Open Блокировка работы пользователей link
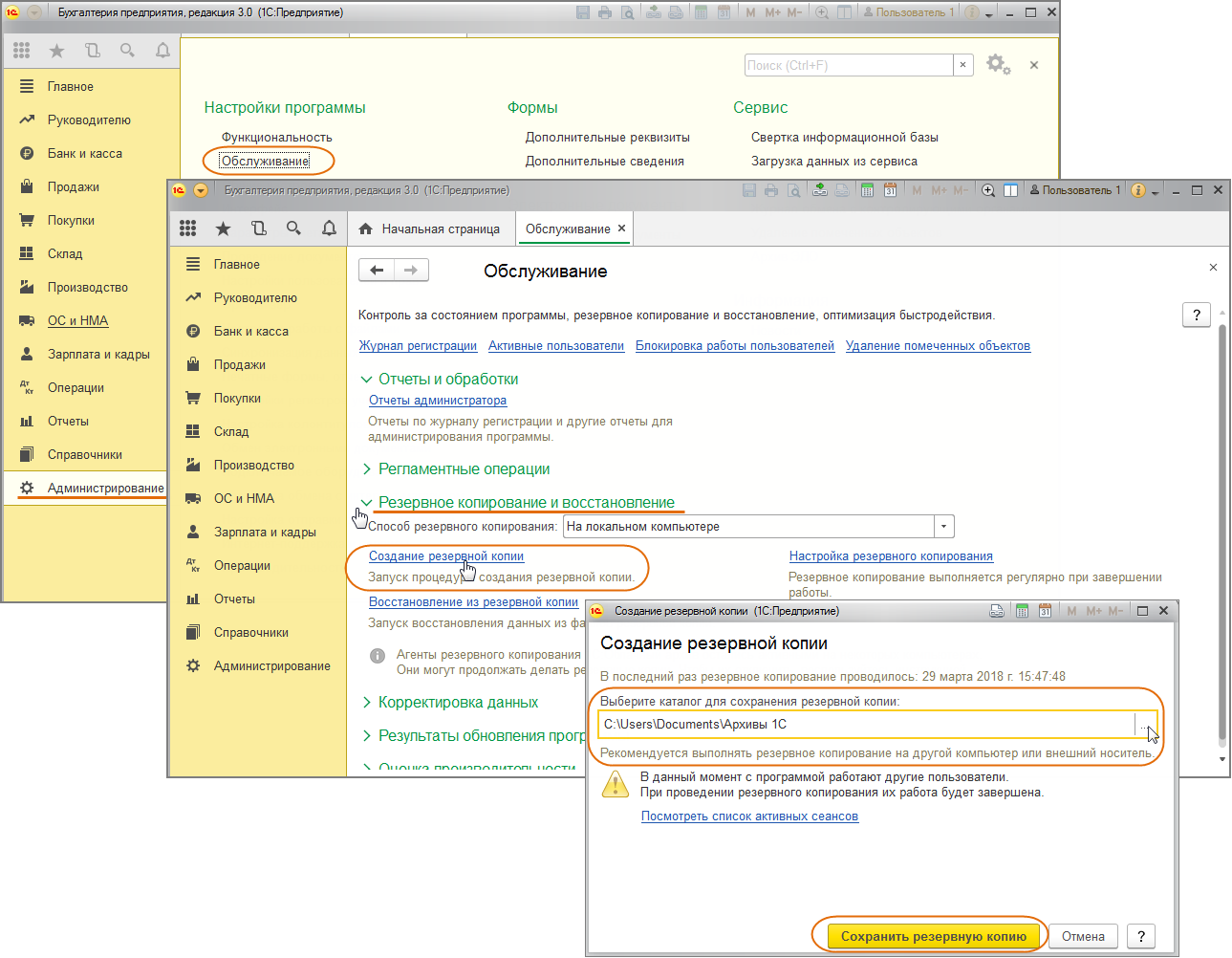 tap(735, 346)
